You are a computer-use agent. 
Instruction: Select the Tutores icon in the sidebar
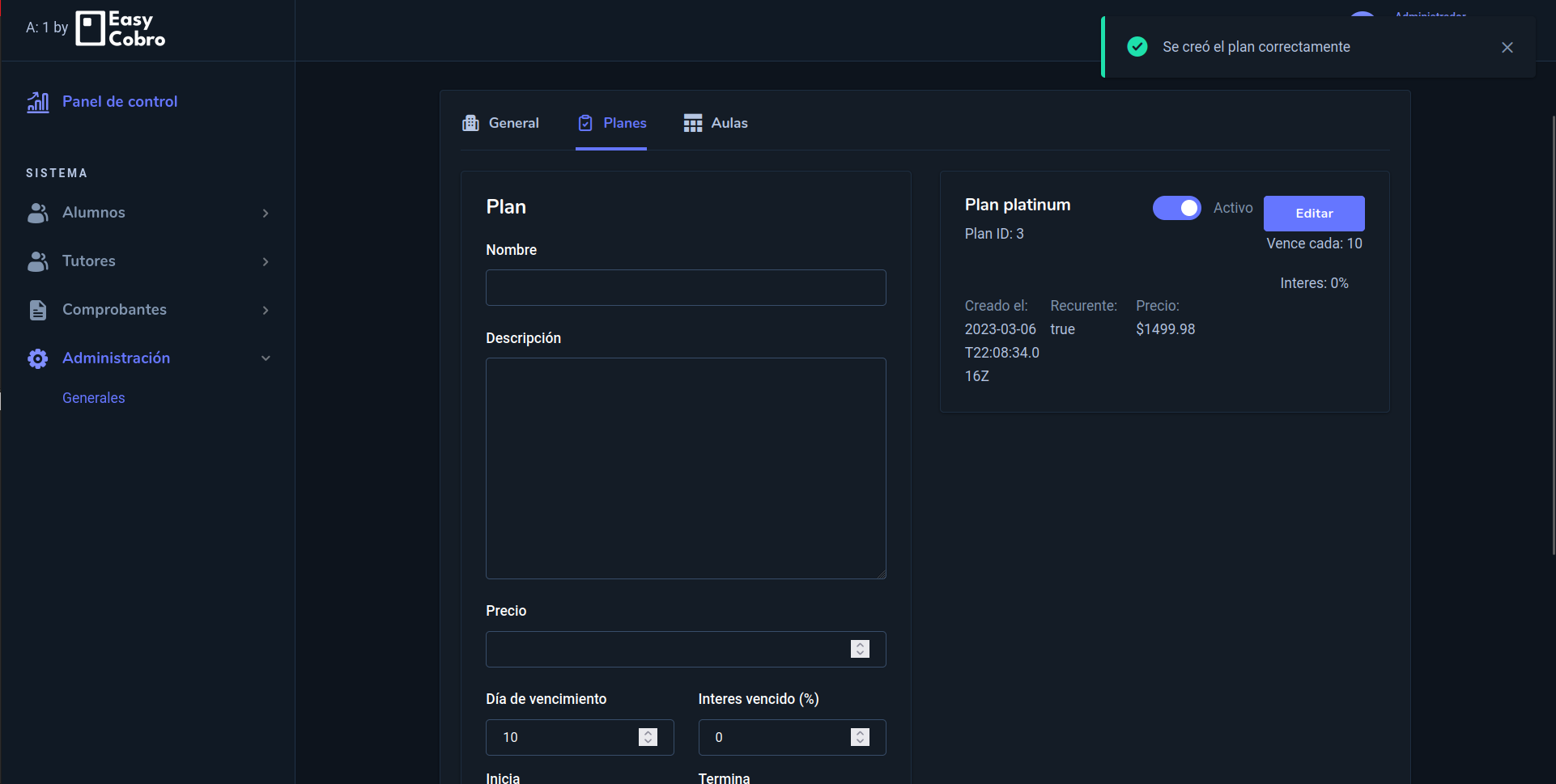[37, 261]
